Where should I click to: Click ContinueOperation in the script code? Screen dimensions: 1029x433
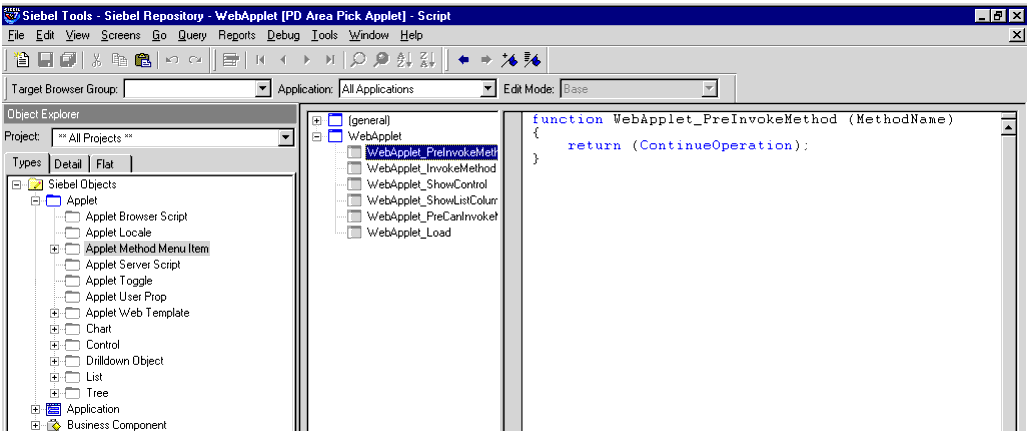pyautogui.click(x=716, y=146)
